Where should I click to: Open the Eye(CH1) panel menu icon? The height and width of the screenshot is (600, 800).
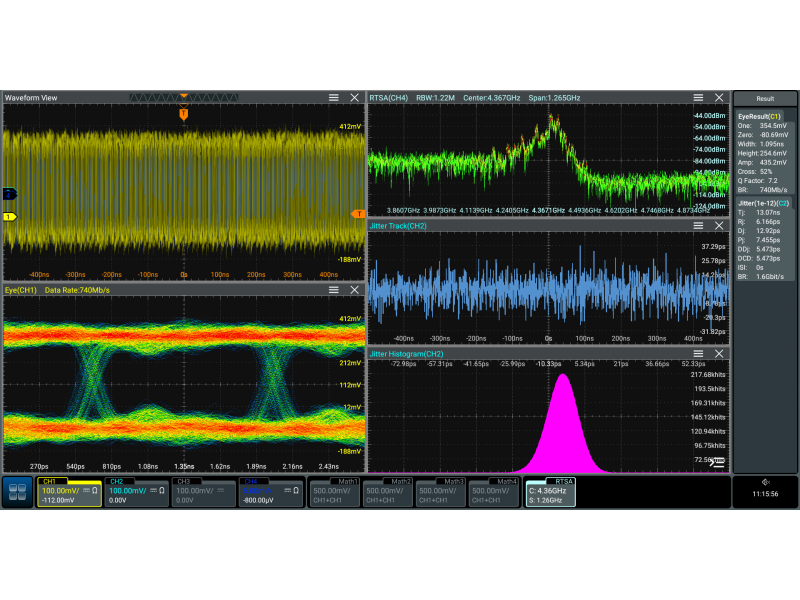(334, 290)
